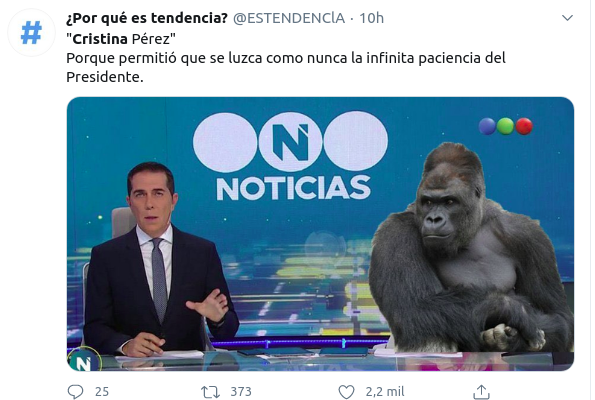Open the share upload arrow icon
595x400 pixels.
(481, 392)
